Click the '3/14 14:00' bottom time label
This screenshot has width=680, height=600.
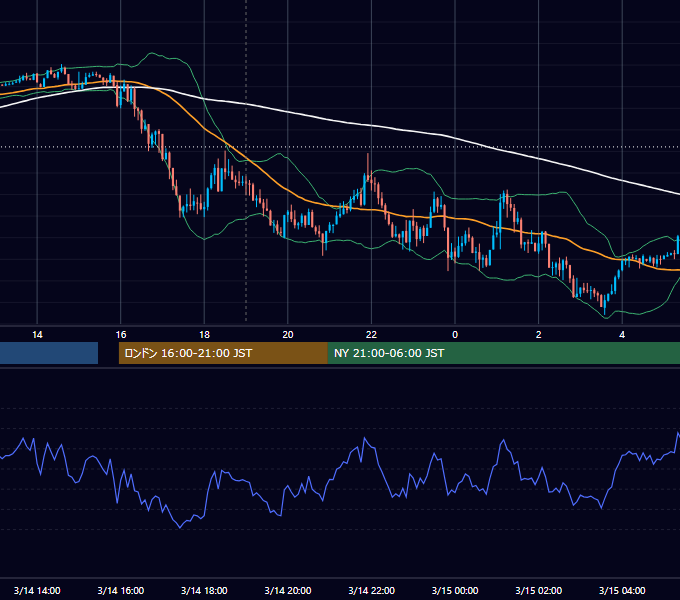(37, 590)
